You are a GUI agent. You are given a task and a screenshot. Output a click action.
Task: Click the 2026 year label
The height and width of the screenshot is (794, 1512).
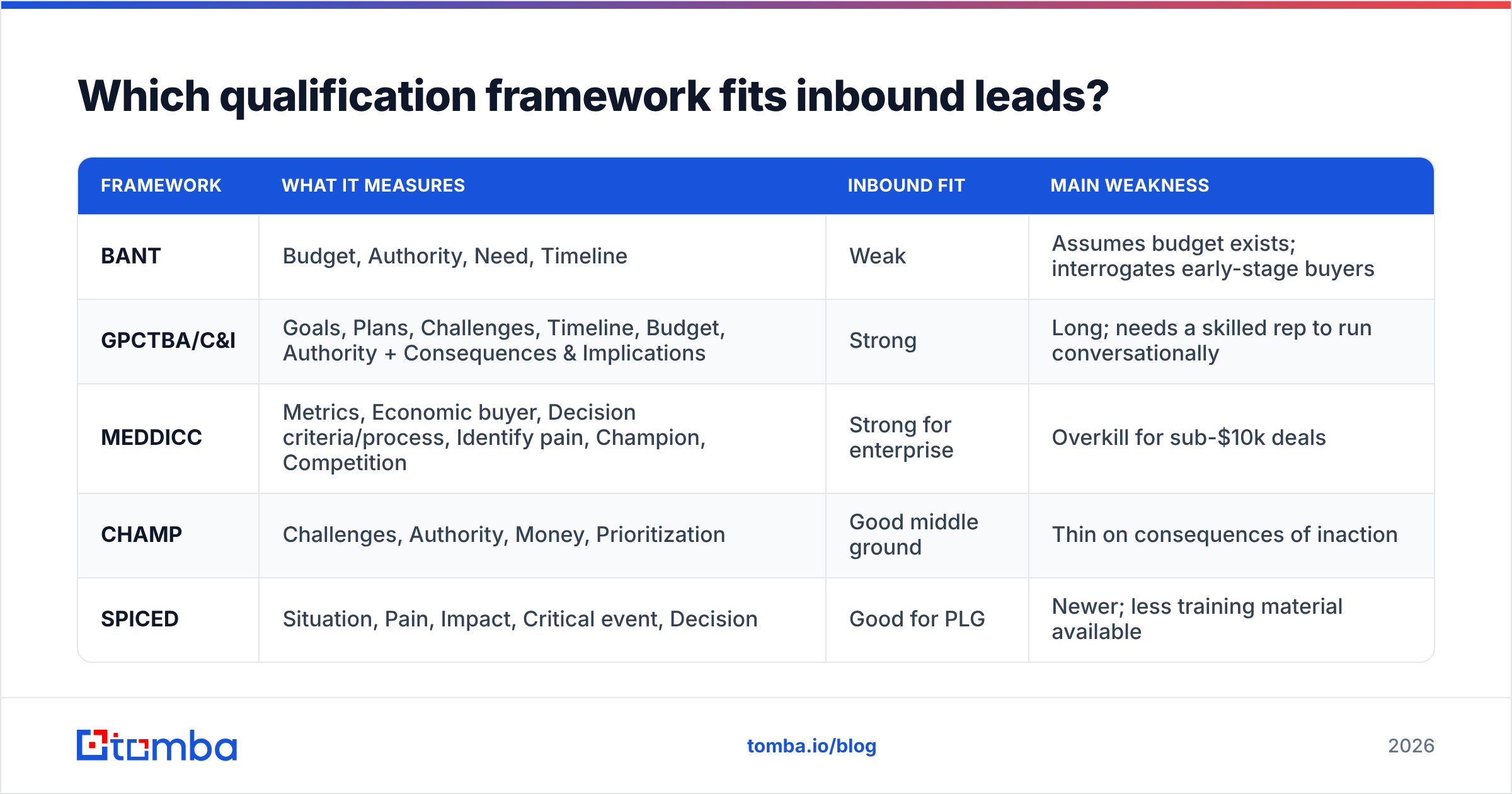[x=1411, y=746]
